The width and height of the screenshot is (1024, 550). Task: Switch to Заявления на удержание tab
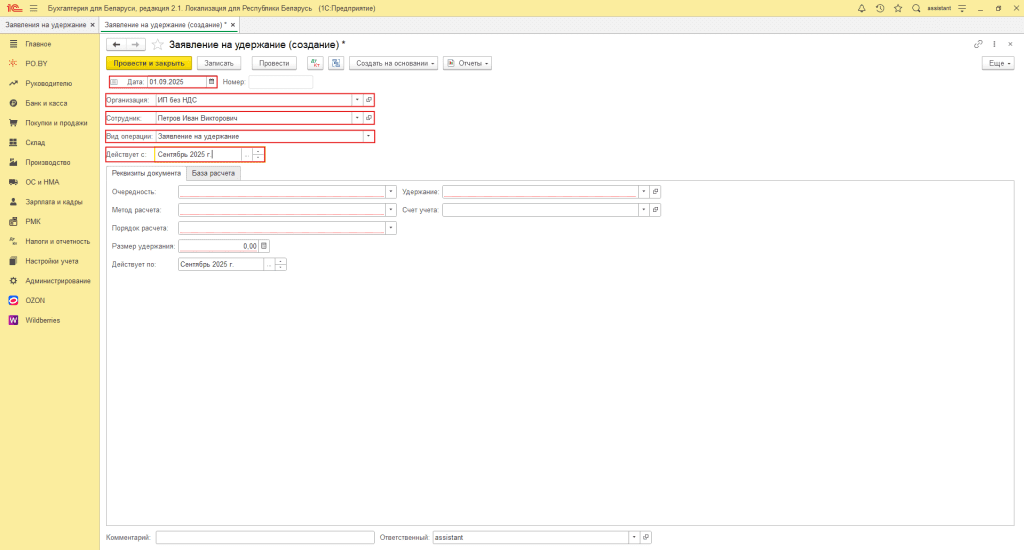pyautogui.click(x=46, y=25)
